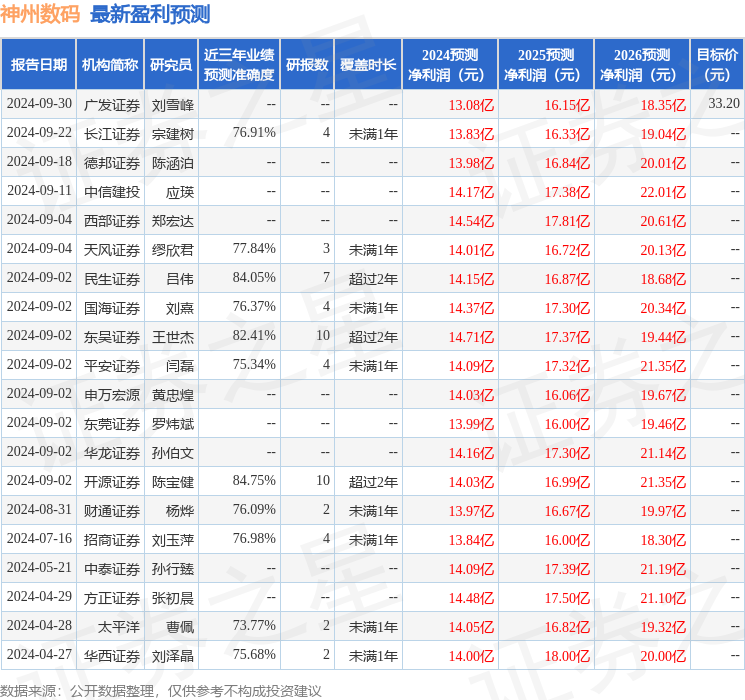Viewport: 745px width, 700px height.
Task: Click the accuracy value 84.75%
Action: point(254,480)
